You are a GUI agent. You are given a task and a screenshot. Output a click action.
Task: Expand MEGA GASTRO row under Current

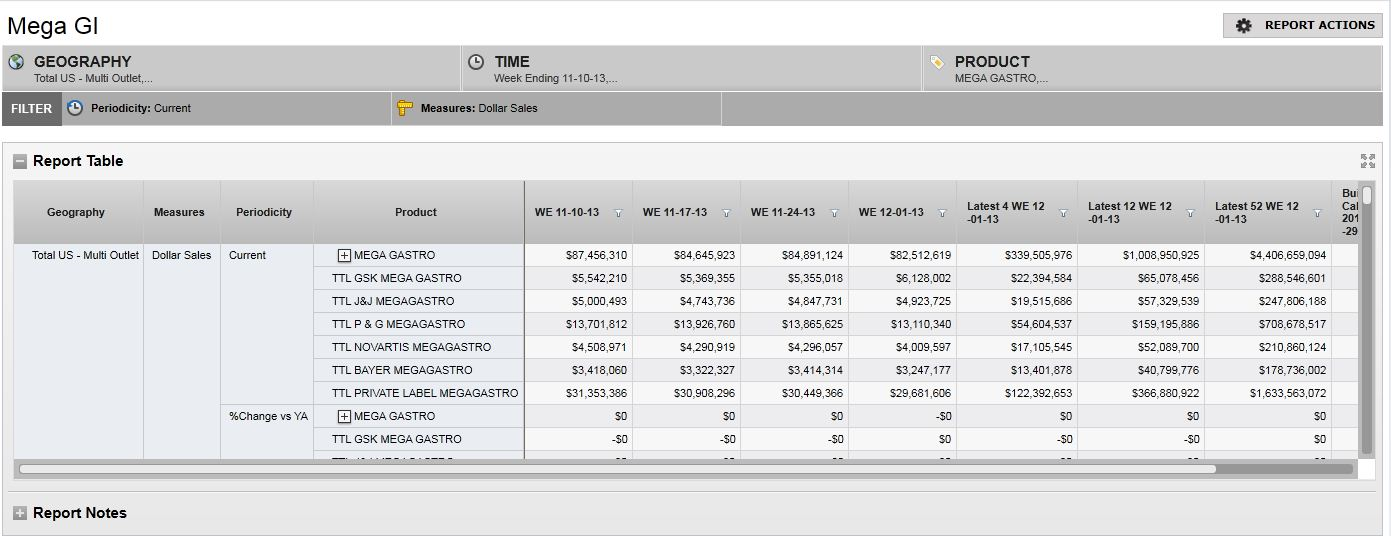(344, 255)
